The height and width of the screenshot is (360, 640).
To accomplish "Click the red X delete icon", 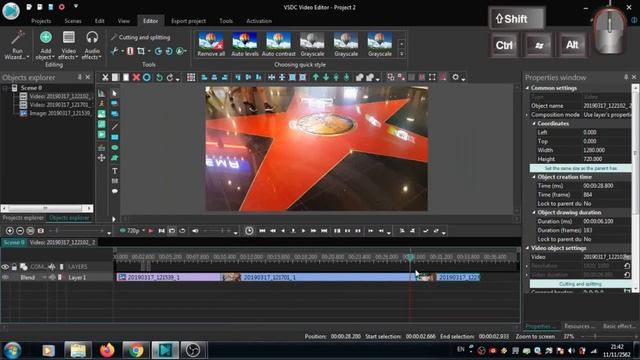I will click(136, 77).
